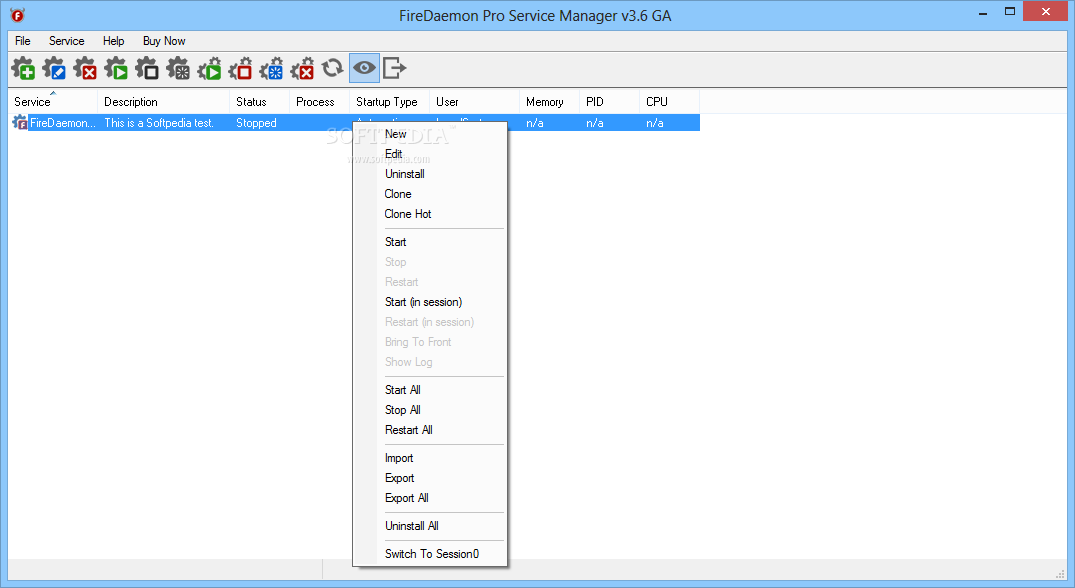Click the 'n/a' value under Memory
This screenshot has width=1075, height=588.
(x=535, y=123)
